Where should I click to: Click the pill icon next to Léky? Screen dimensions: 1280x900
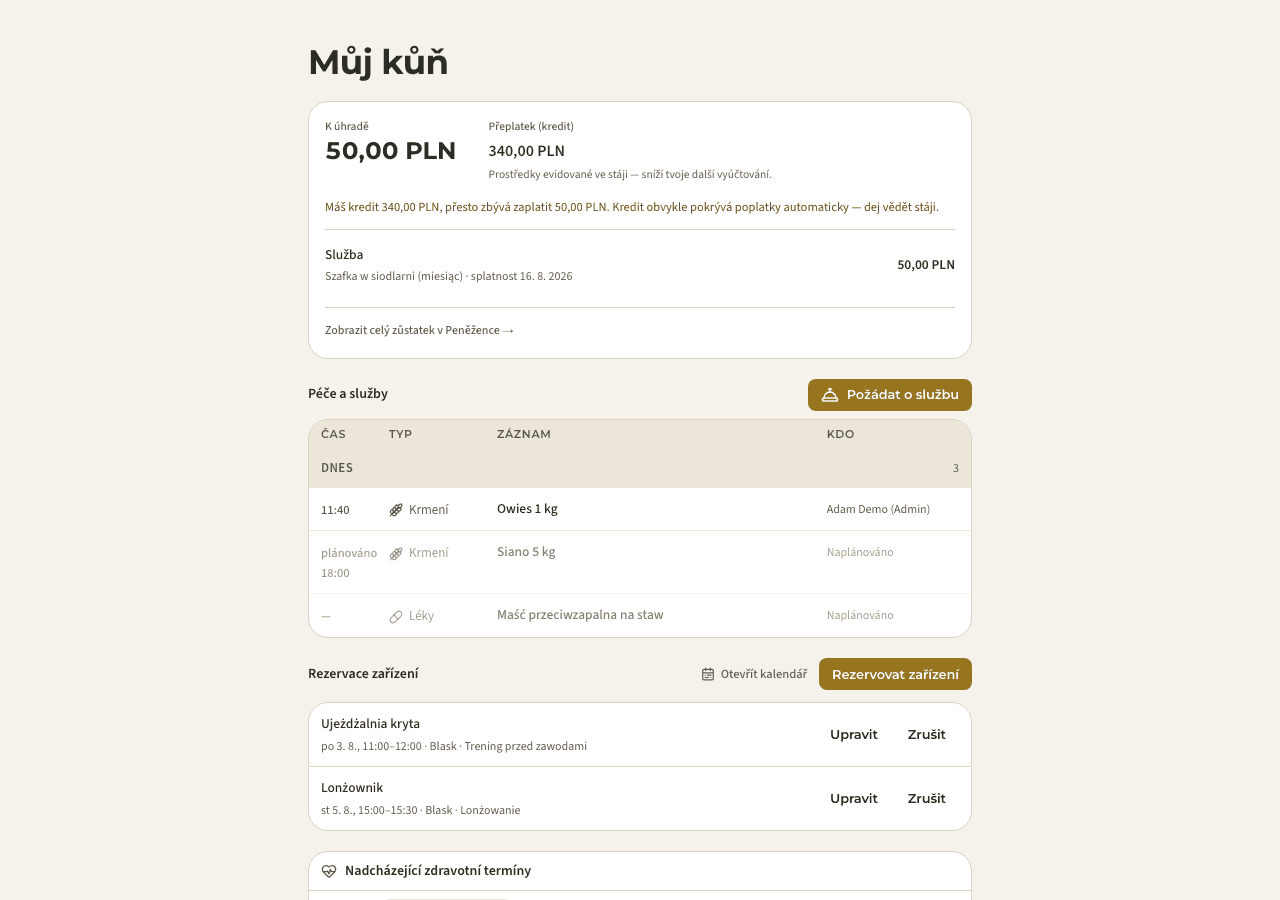pyautogui.click(x=396, y=617)
